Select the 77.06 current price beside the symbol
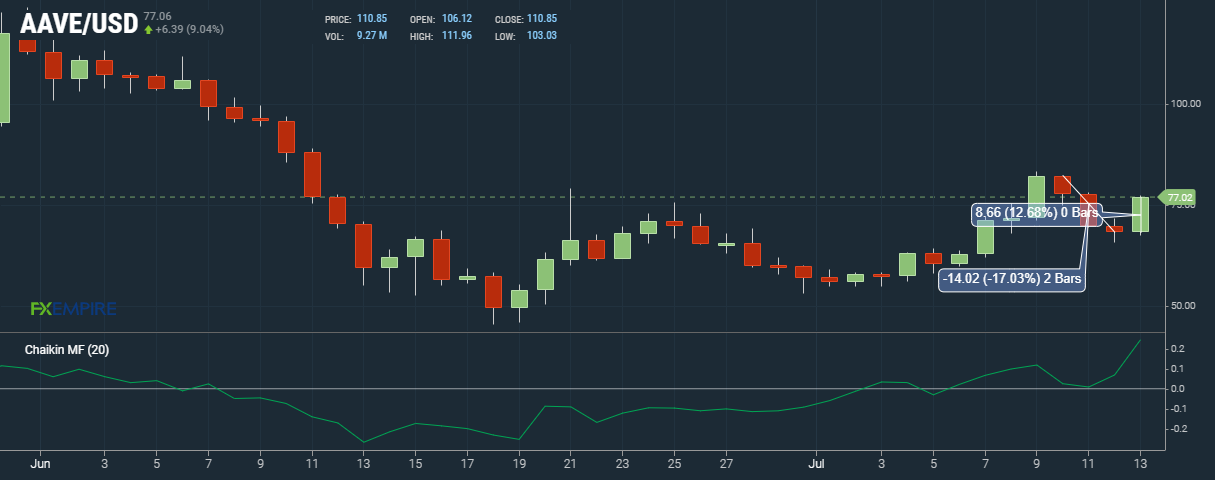 (x=157, y=16)
